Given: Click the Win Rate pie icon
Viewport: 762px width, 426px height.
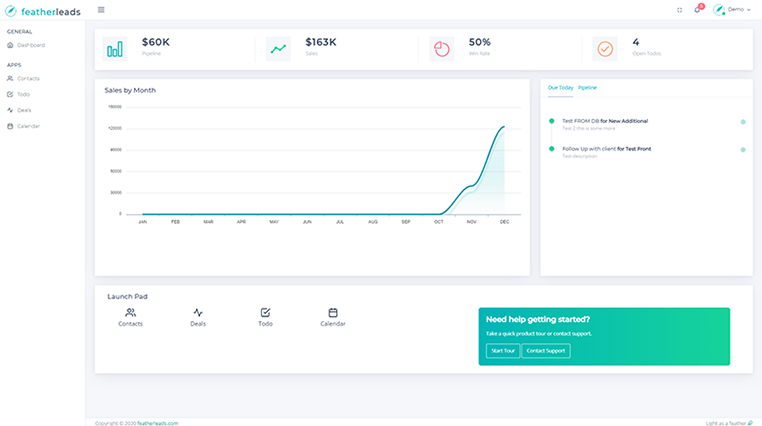Looking at the screenshot, I should point(441,48).
